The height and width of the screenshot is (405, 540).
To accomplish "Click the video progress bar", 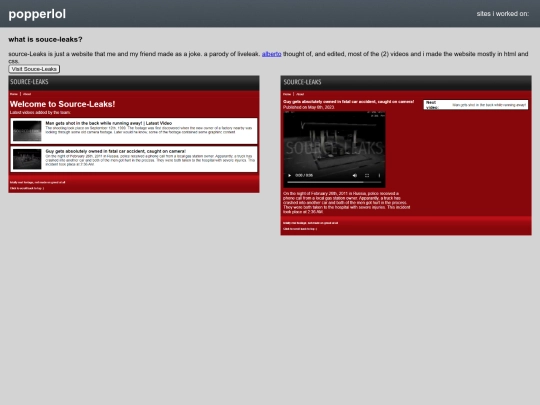I will click(x=334, y=182).
